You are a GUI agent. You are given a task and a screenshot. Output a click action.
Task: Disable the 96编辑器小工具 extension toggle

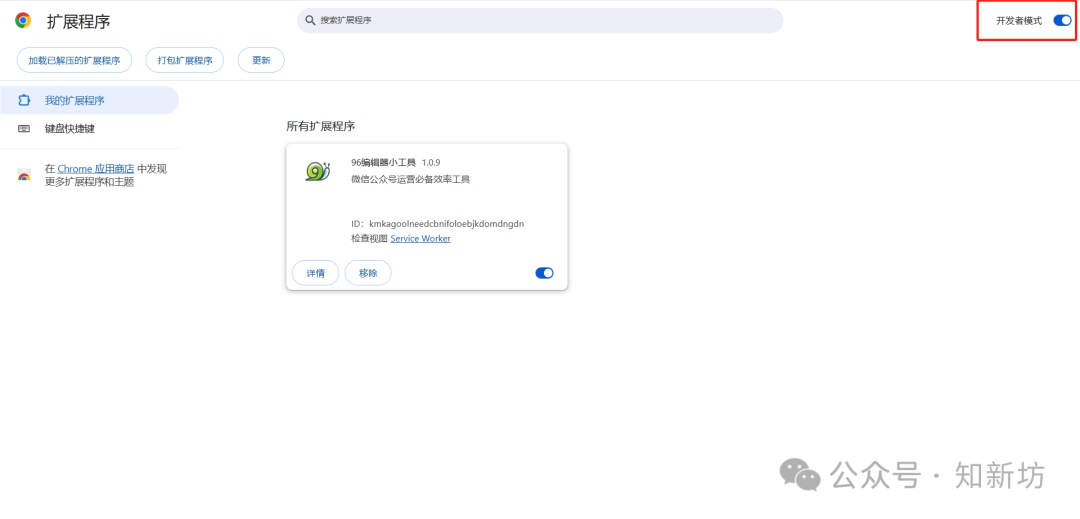[544, 273]
